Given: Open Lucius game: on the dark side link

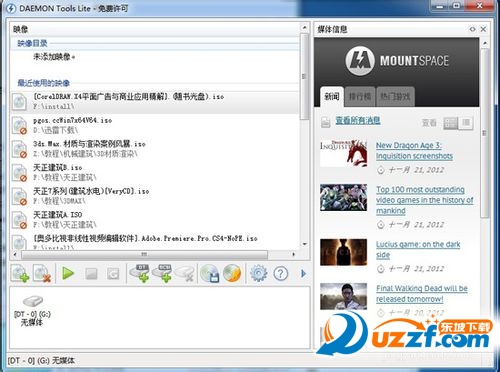Looking at the screenshot, I should (418, 250).
